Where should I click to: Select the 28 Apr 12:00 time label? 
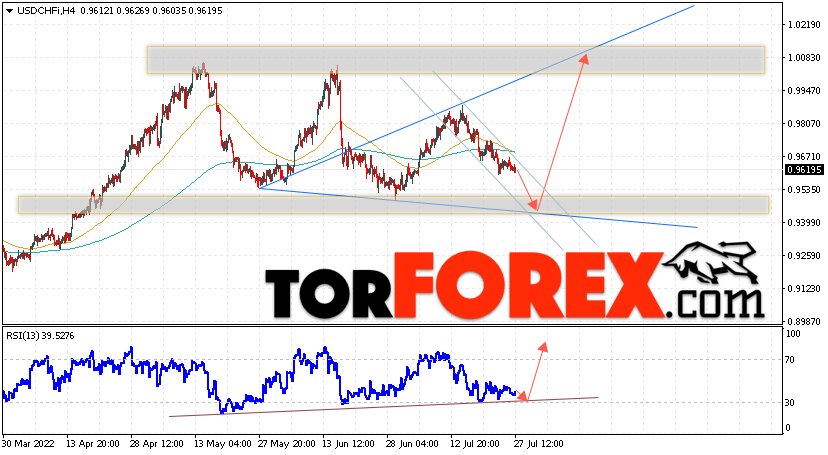point(157,444)
